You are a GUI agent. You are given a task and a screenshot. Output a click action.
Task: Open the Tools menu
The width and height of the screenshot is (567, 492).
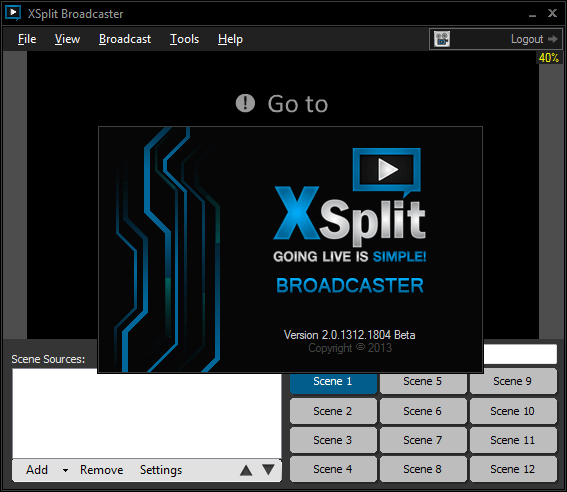pos(184,39)
